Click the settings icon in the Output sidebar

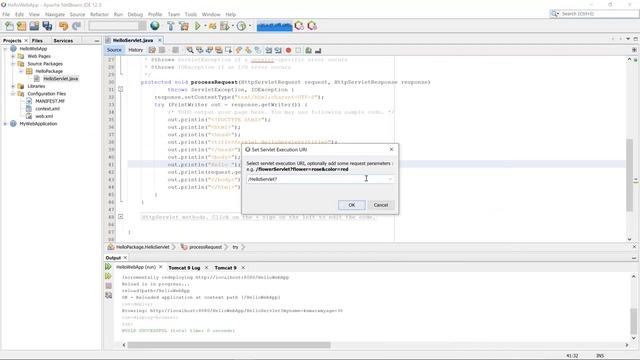click(x=108, y=295)
